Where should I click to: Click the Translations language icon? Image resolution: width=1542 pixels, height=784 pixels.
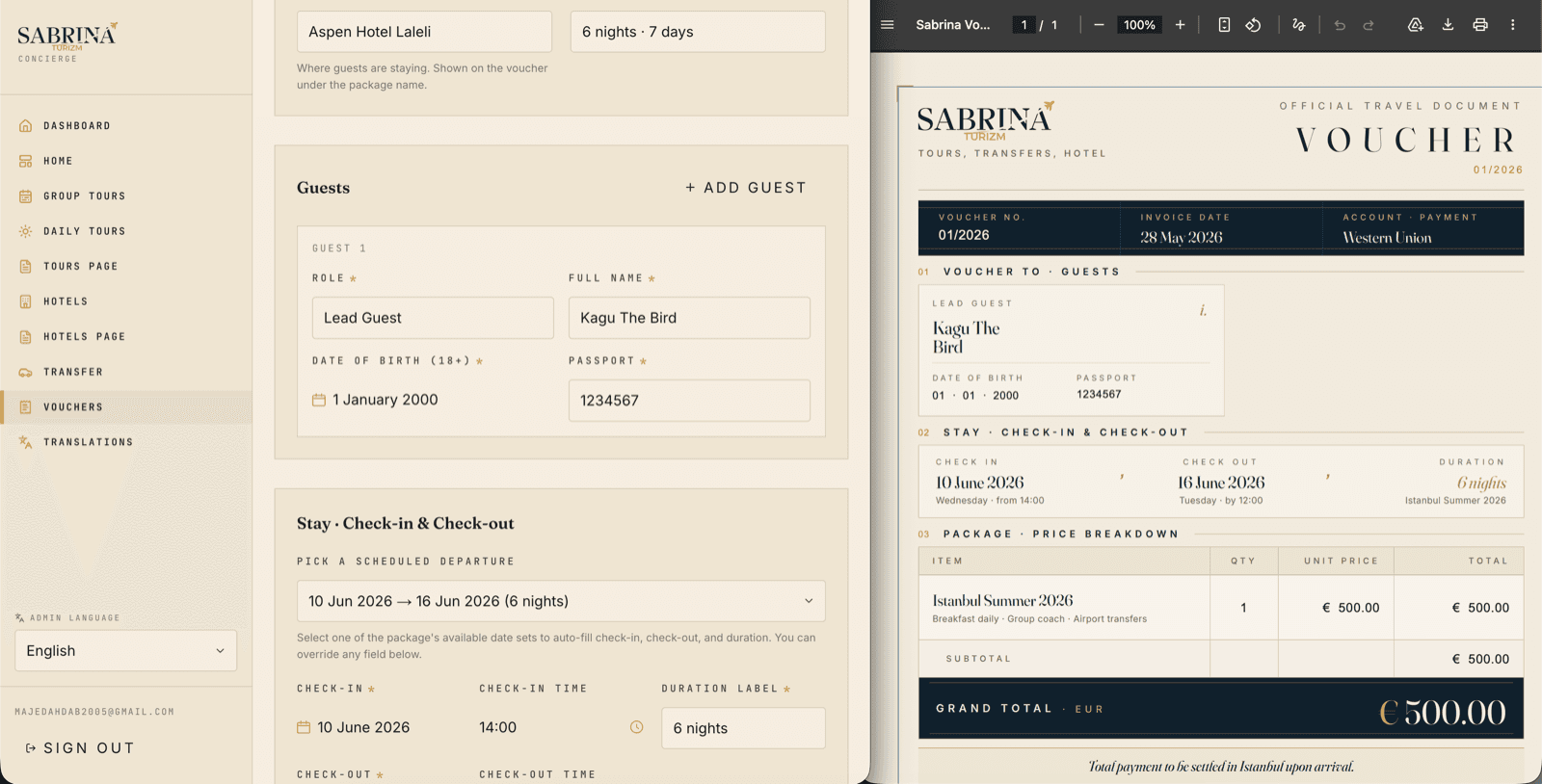point(26,442)
